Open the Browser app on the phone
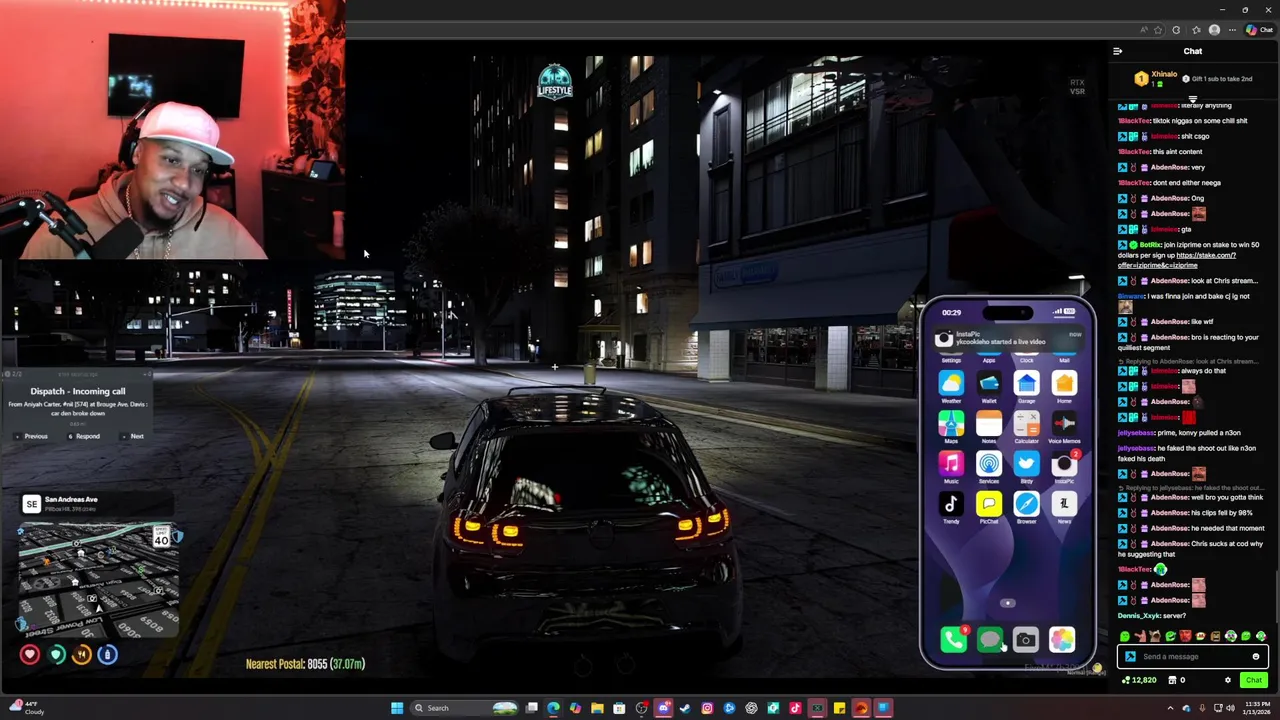 pyautogui.click(x=1026, y=504)
